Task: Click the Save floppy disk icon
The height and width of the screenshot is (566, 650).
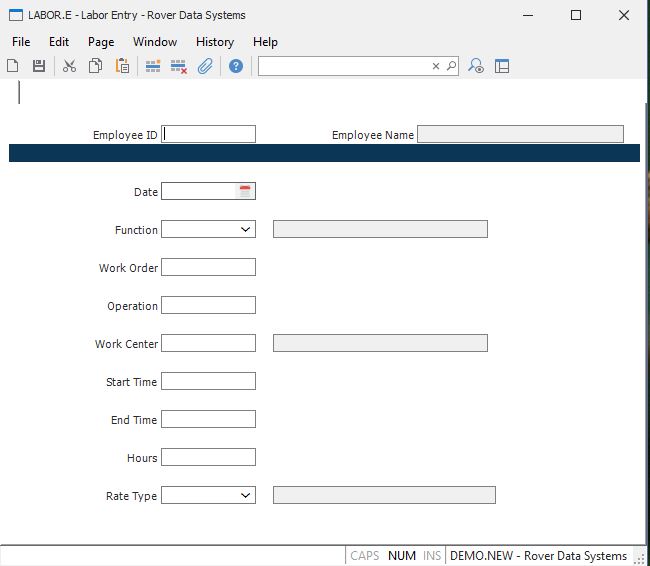Action: click(x=39, y=66)
